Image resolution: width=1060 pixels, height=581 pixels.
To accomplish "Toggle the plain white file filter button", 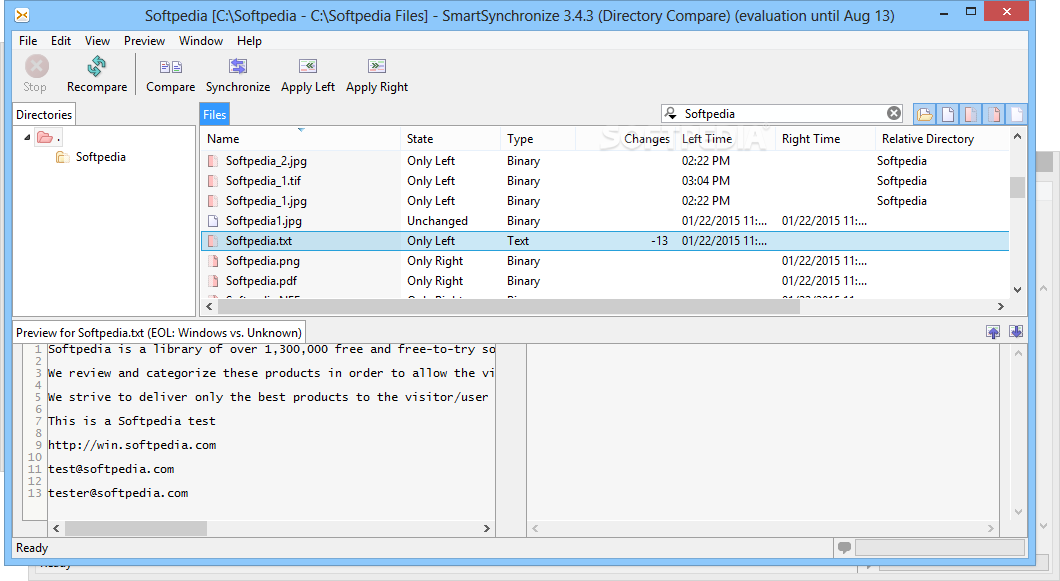I will point(948,114).
